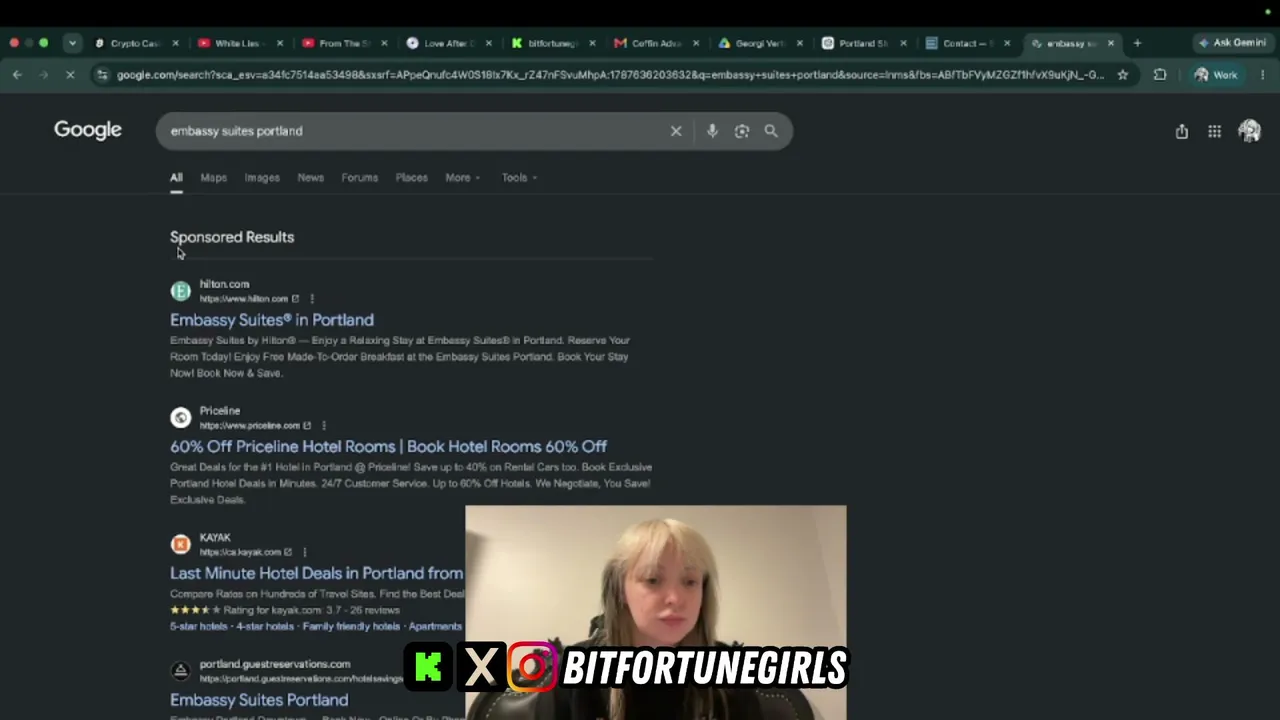Open options menu for KAYAK ad
Image resolution: width=1280 pixels, height=720 pixels.
pyautogui.click(x=304, y=552)
